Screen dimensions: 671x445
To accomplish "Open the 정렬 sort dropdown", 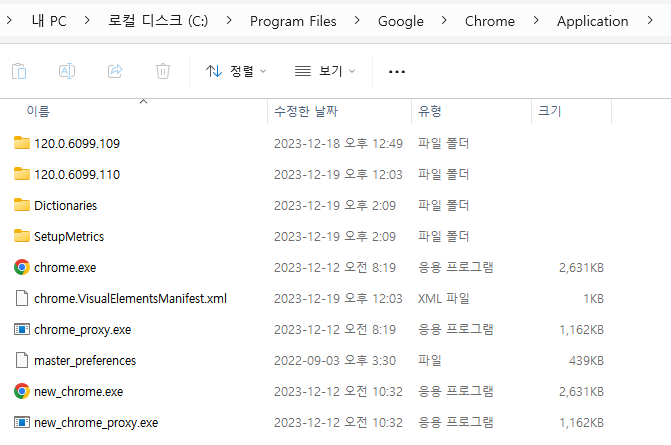I will [236, 71].
